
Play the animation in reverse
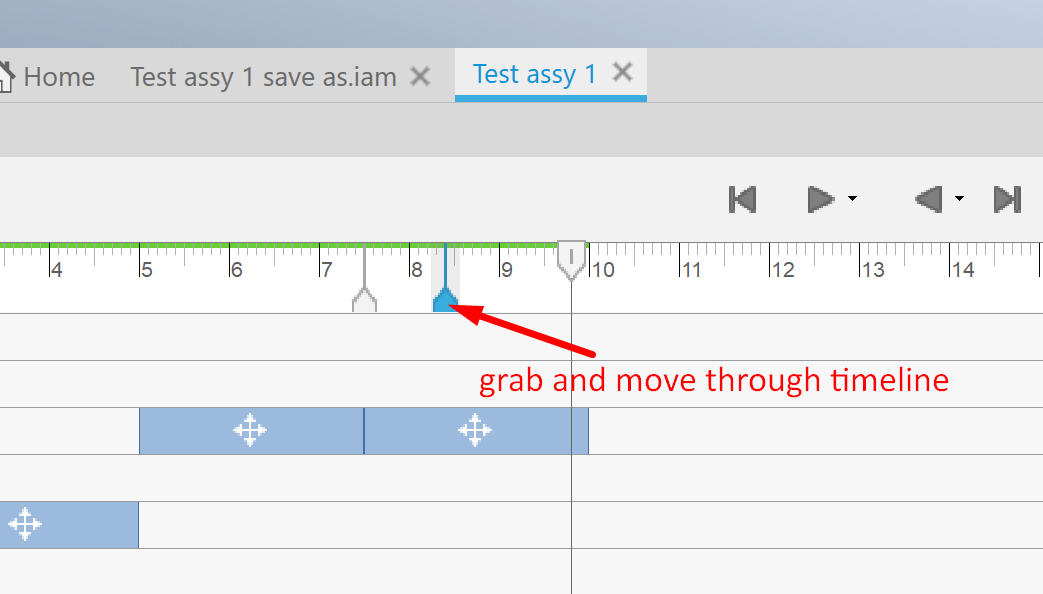pyautogui.click(x=930, y=199)
